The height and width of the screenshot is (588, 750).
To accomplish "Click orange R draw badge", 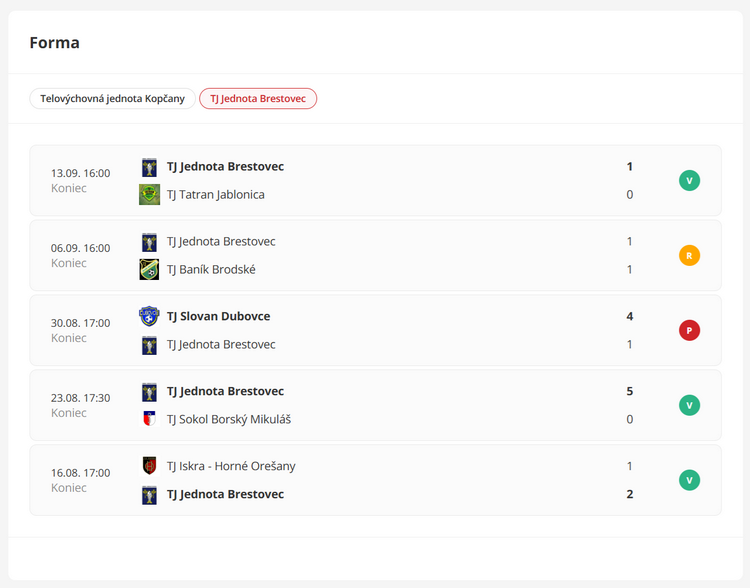I will (x=689, y=255).
